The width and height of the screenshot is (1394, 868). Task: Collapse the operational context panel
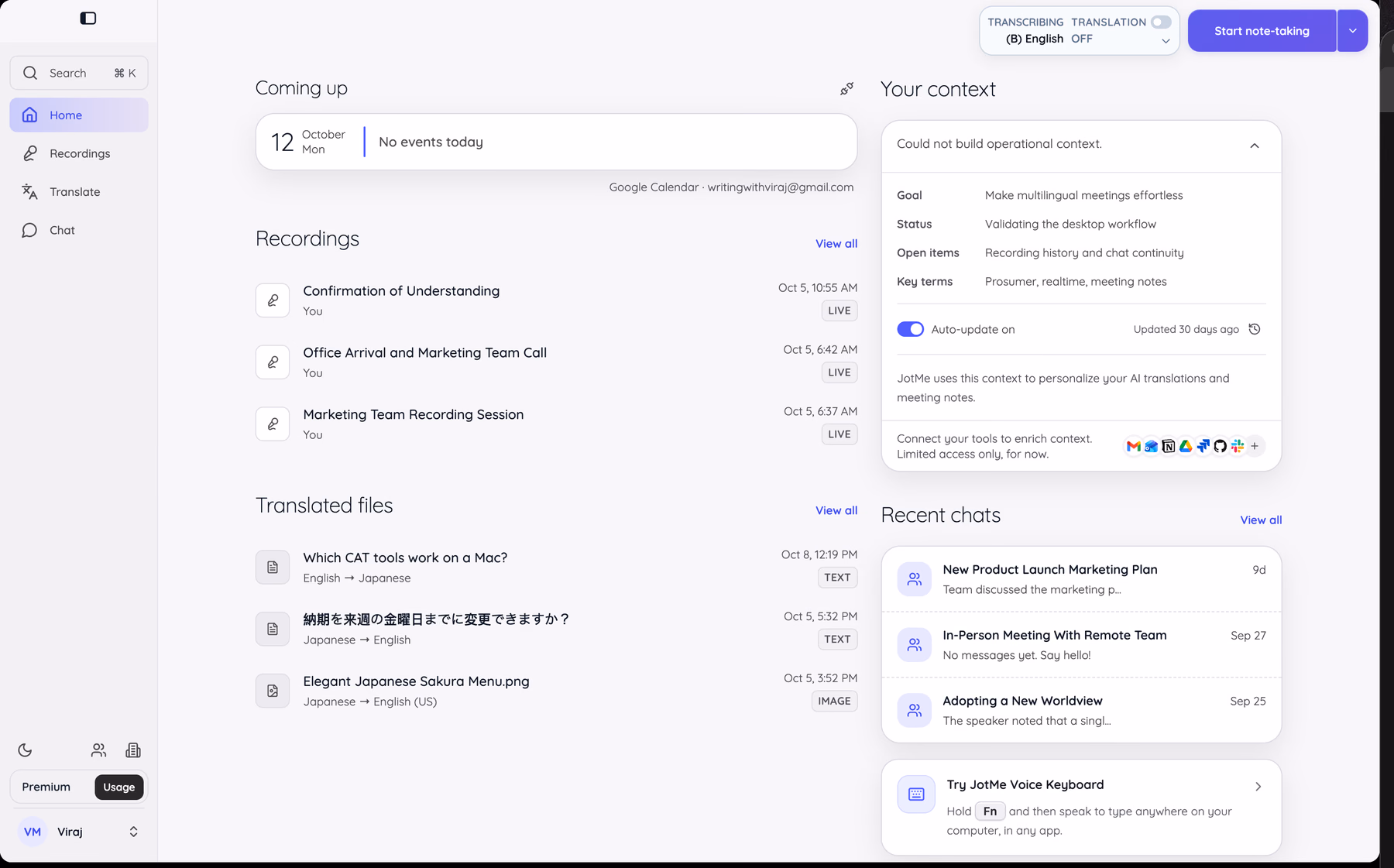coord(1255,146)
